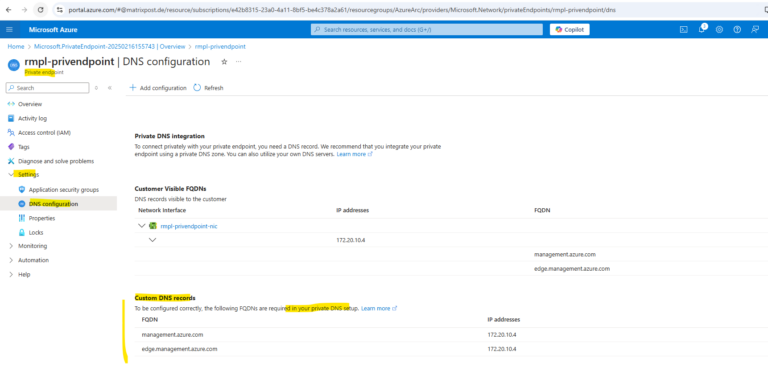Open Diagnose and solve problems
The width and height of the screenshot is (768, 367).
56,161
